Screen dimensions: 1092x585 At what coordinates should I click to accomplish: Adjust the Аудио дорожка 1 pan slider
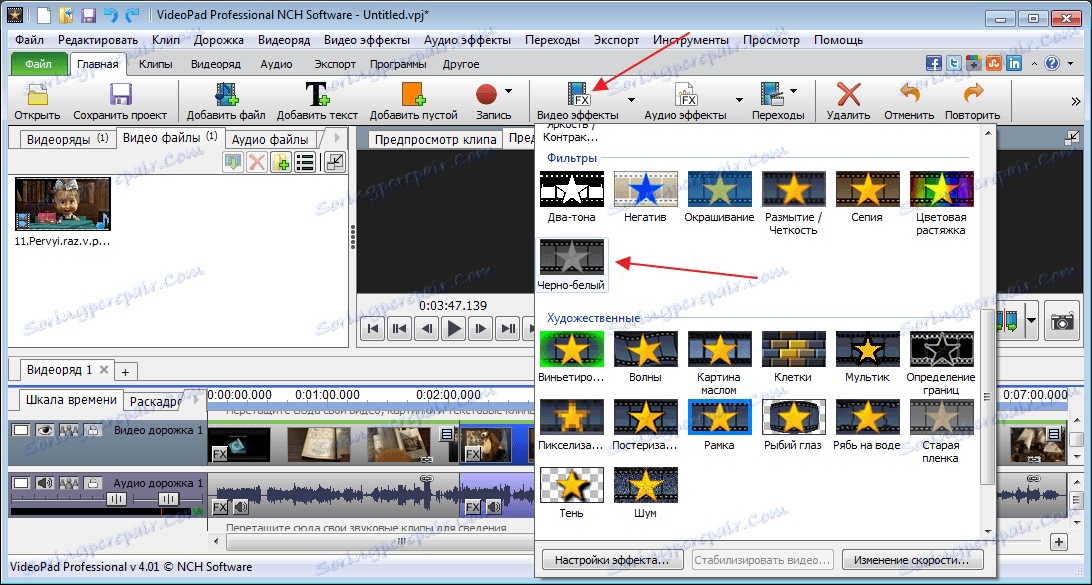click(168, 499)
